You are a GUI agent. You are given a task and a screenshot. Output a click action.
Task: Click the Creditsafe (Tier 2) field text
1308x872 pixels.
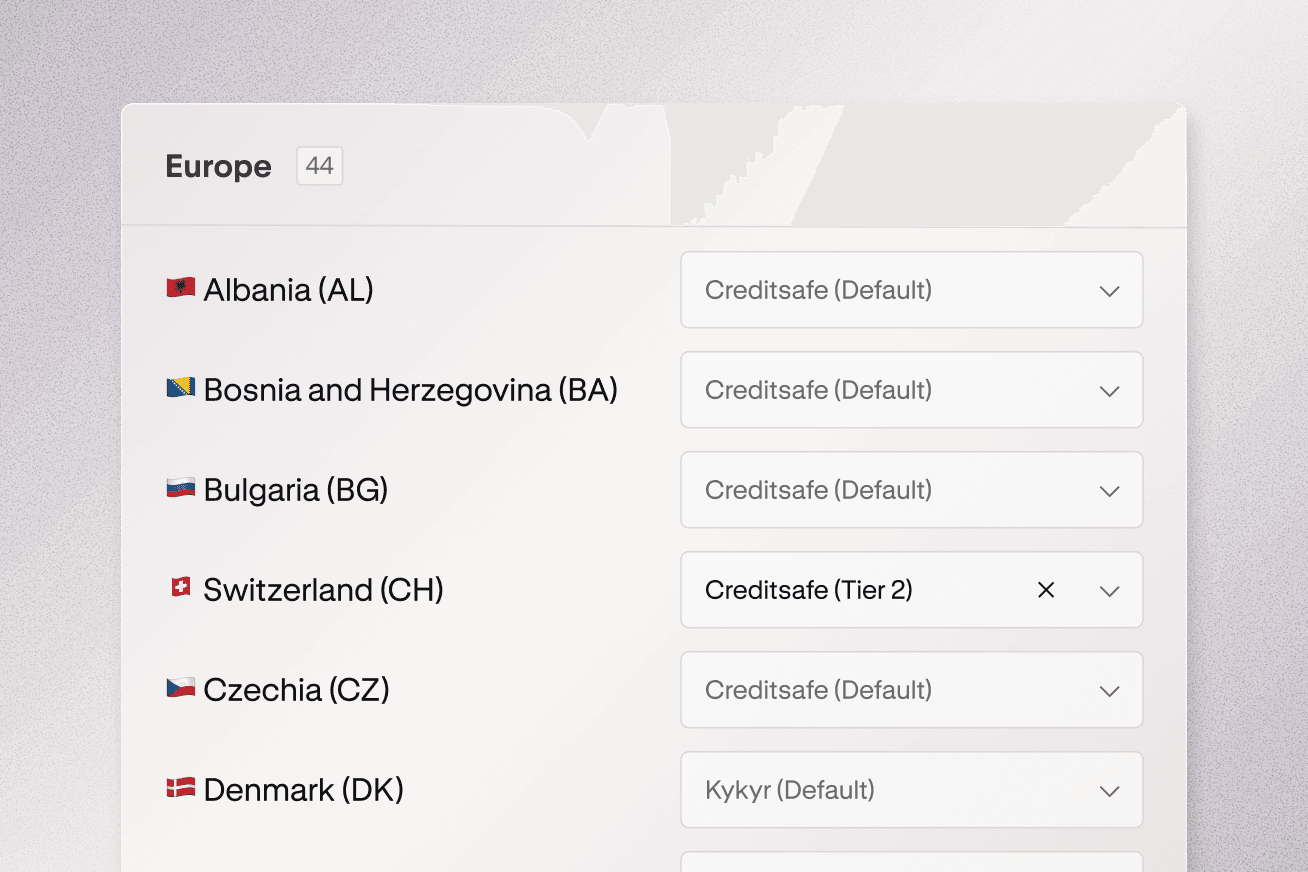808,590
